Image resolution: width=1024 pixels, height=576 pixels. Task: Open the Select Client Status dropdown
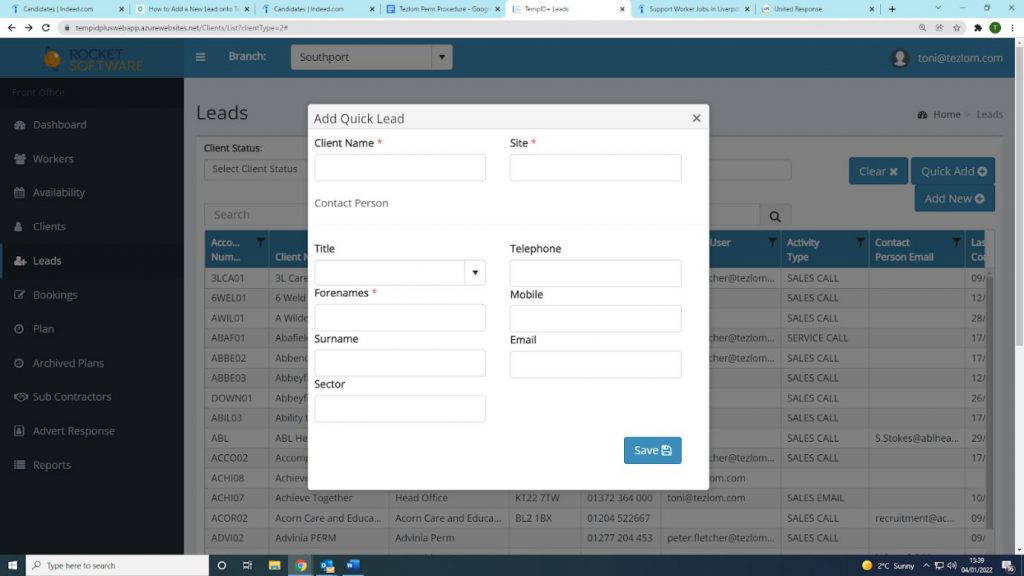coord(255,169)
